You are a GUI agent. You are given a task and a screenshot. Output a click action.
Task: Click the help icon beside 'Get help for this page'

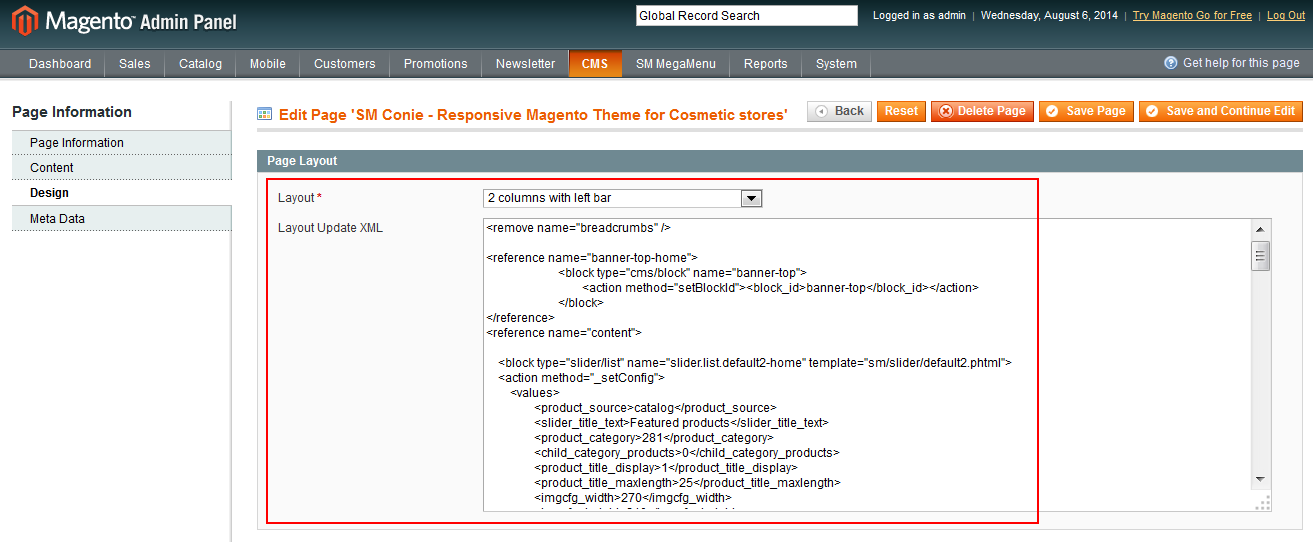[x=1171, y=63]
